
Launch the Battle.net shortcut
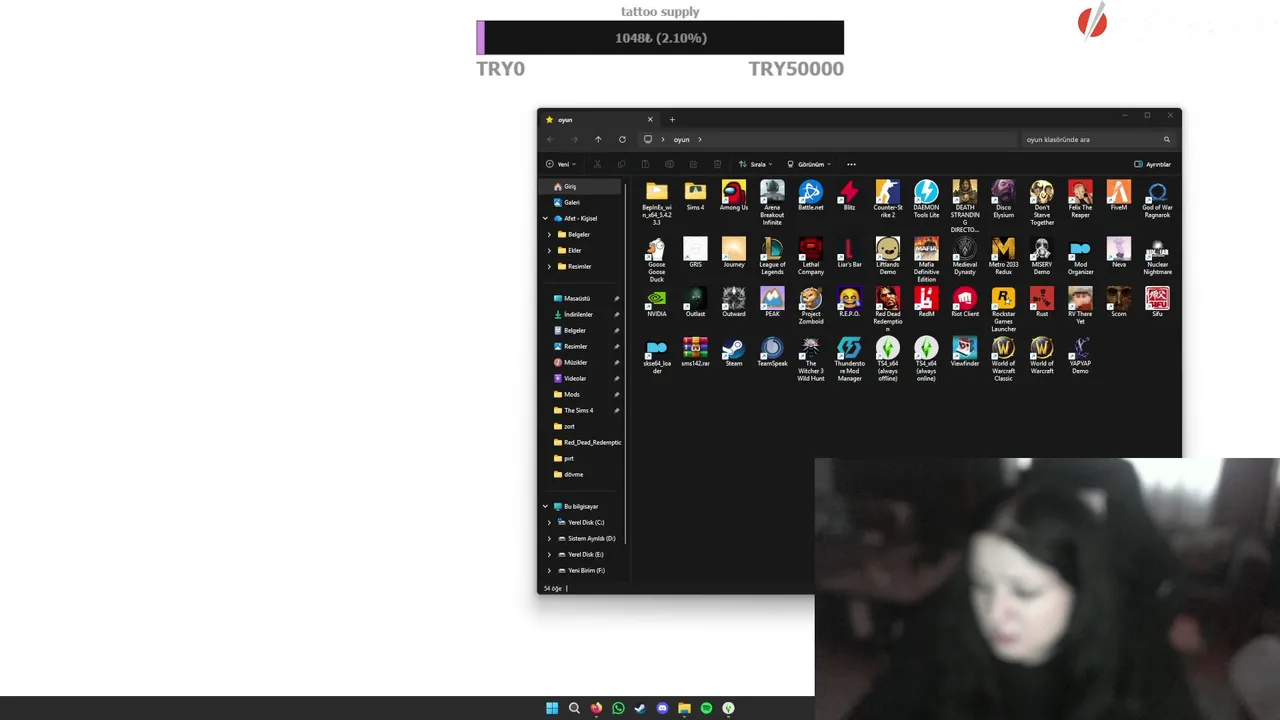811,196
